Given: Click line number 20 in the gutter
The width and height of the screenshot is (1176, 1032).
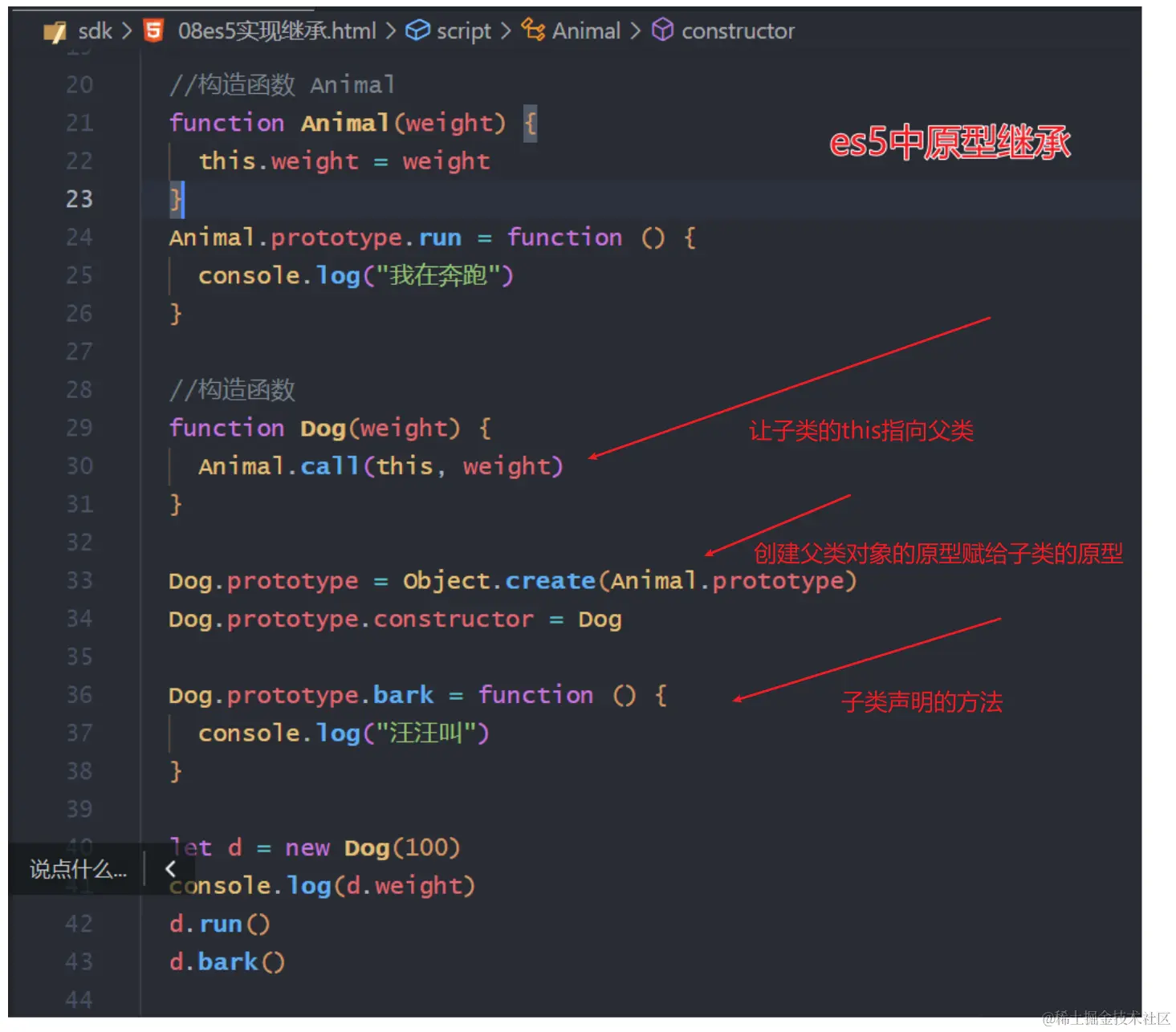Looking at the screenshot, I should tap(79, 84).
